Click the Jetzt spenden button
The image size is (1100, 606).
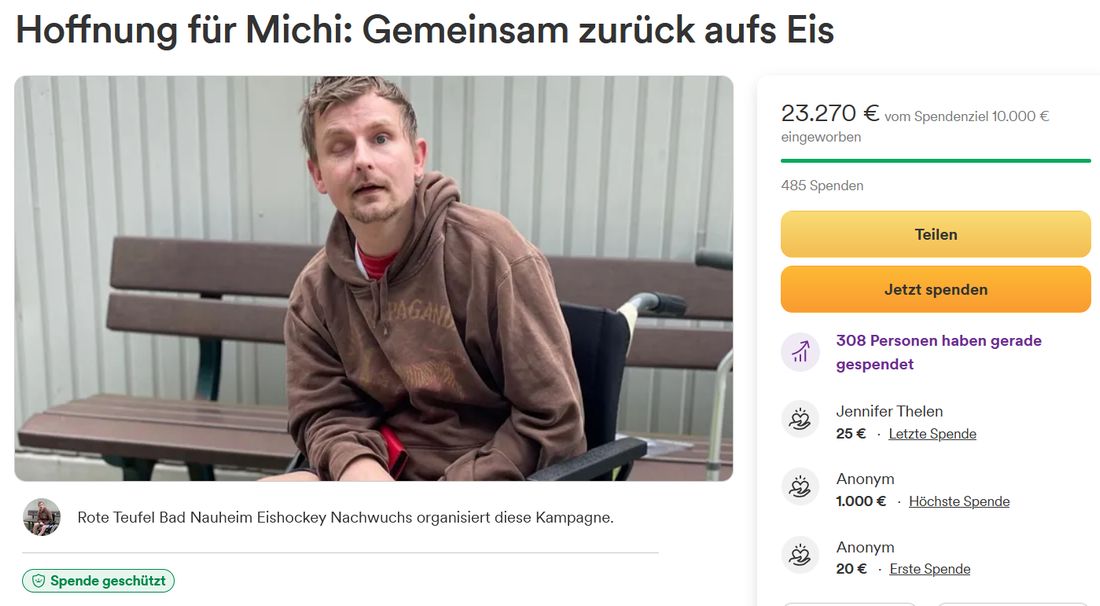tap(935, 289)
